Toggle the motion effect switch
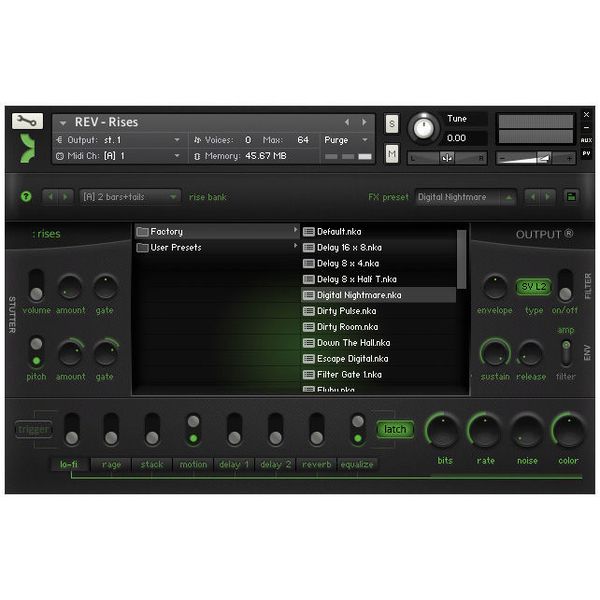This screenshot has height=600, width=600. [193, 429]
